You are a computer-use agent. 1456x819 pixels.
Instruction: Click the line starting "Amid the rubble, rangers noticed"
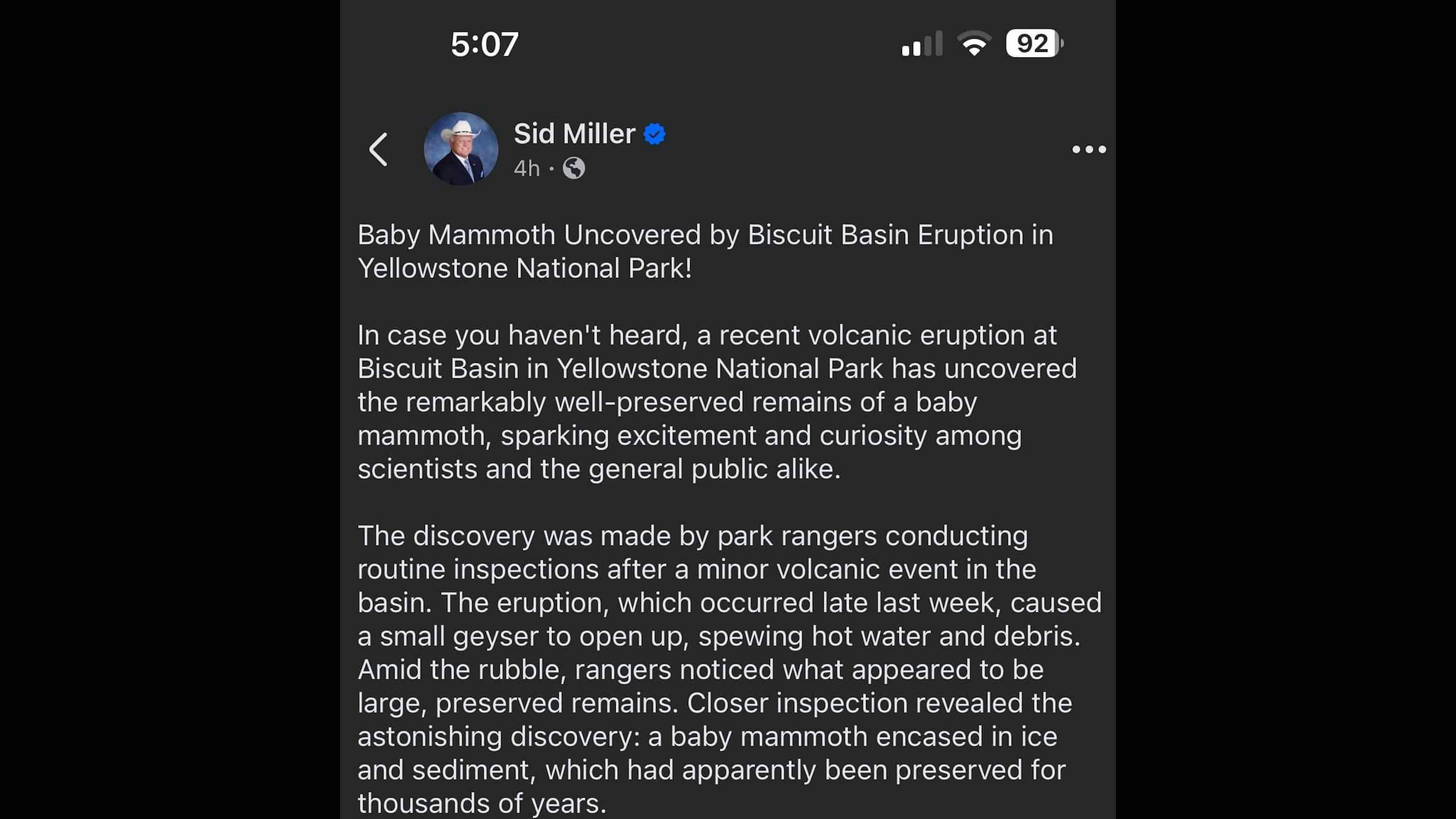[700, 670]
